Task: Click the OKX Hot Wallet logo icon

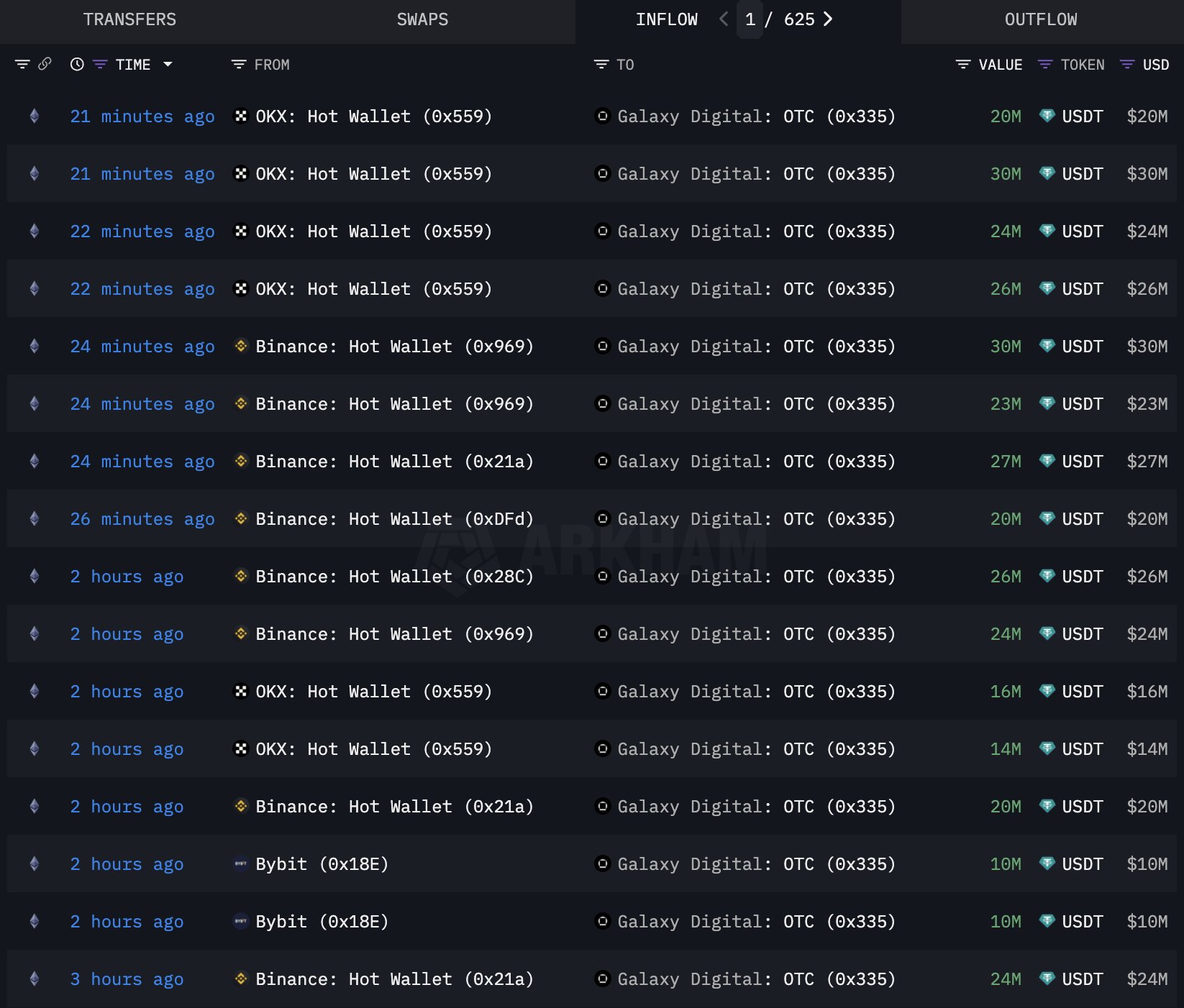Action: tap(240, 116)
